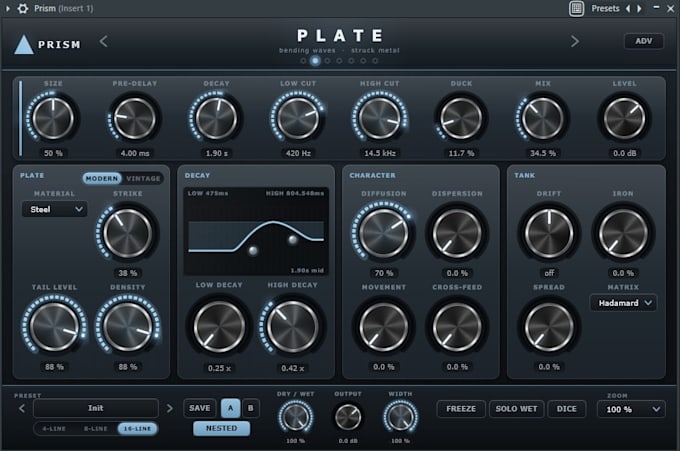The width and height of the screenshot is (680, 451).
Task: Select the B comparison slot
Action: (250, 408)
